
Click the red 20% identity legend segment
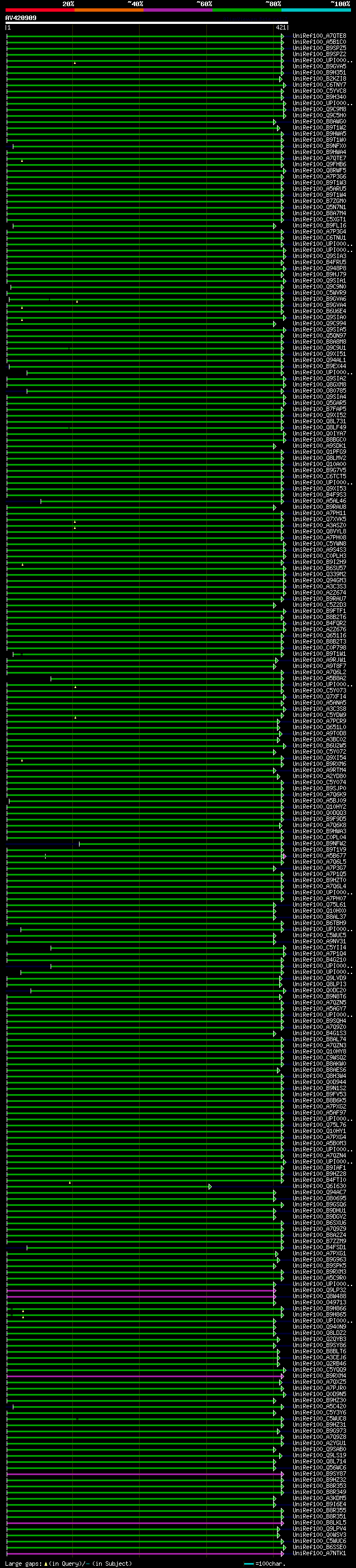tap(40, 10)
